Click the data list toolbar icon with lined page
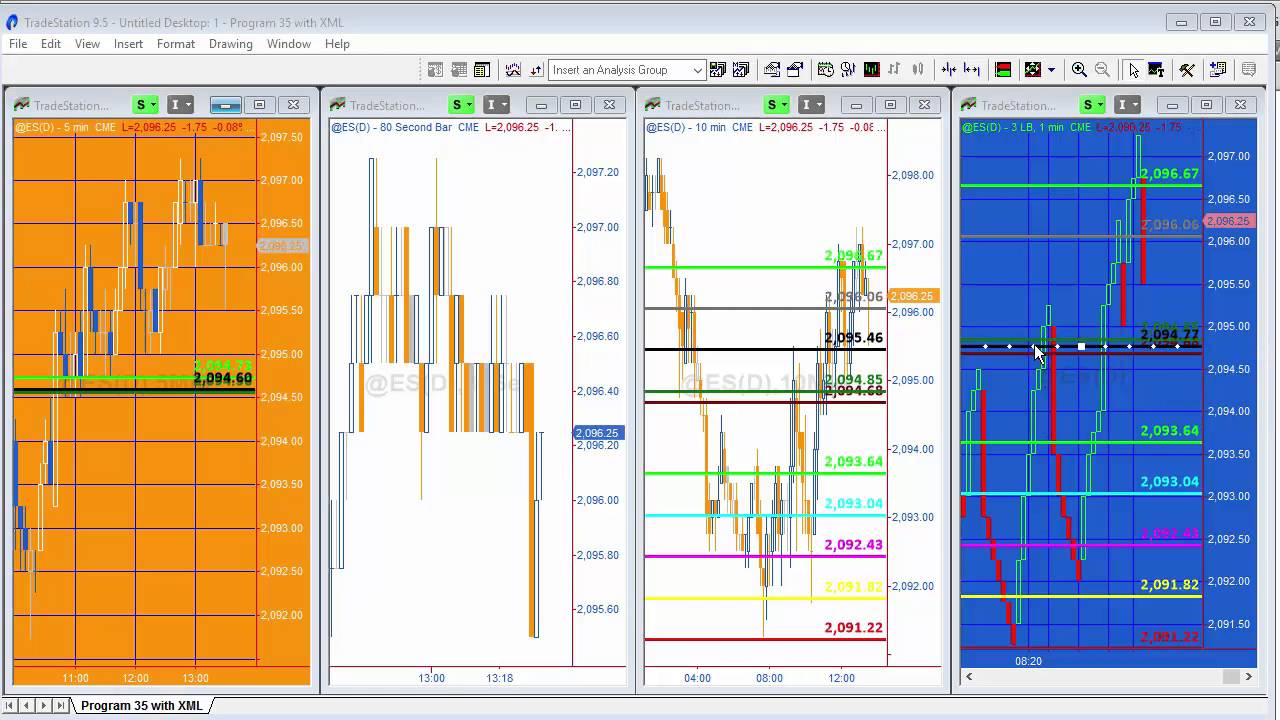This screenshot has width=1280, height=720. [x=482, y=70]
